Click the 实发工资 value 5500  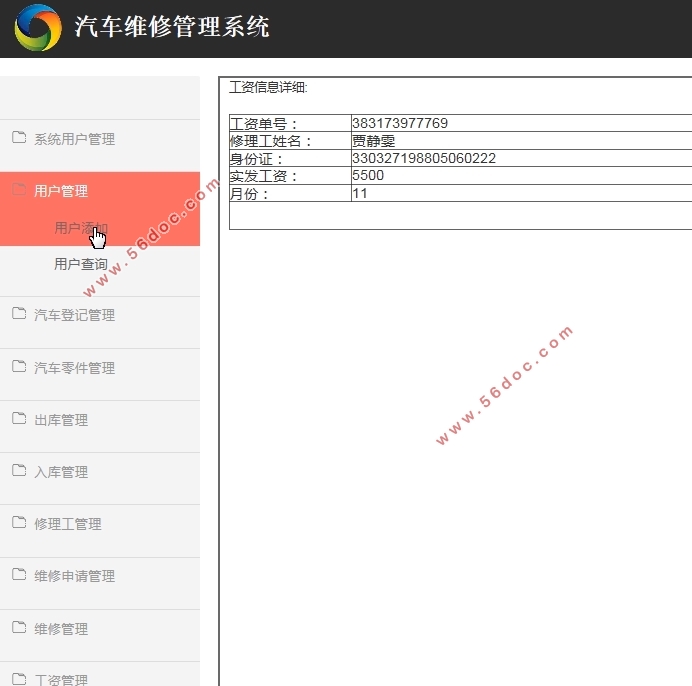click(368, 176)
